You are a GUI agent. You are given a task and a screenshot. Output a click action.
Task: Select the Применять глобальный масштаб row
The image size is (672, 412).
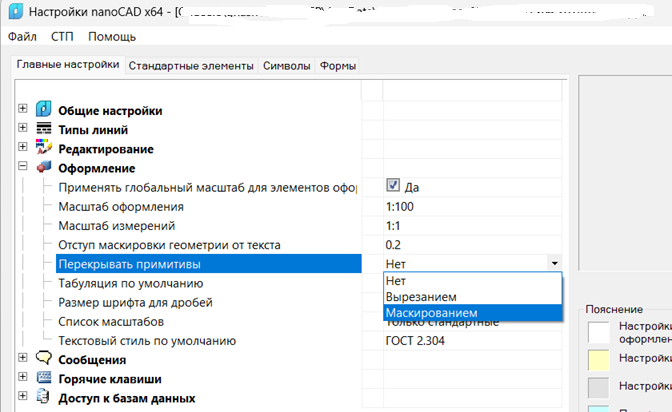coord(207,188)
